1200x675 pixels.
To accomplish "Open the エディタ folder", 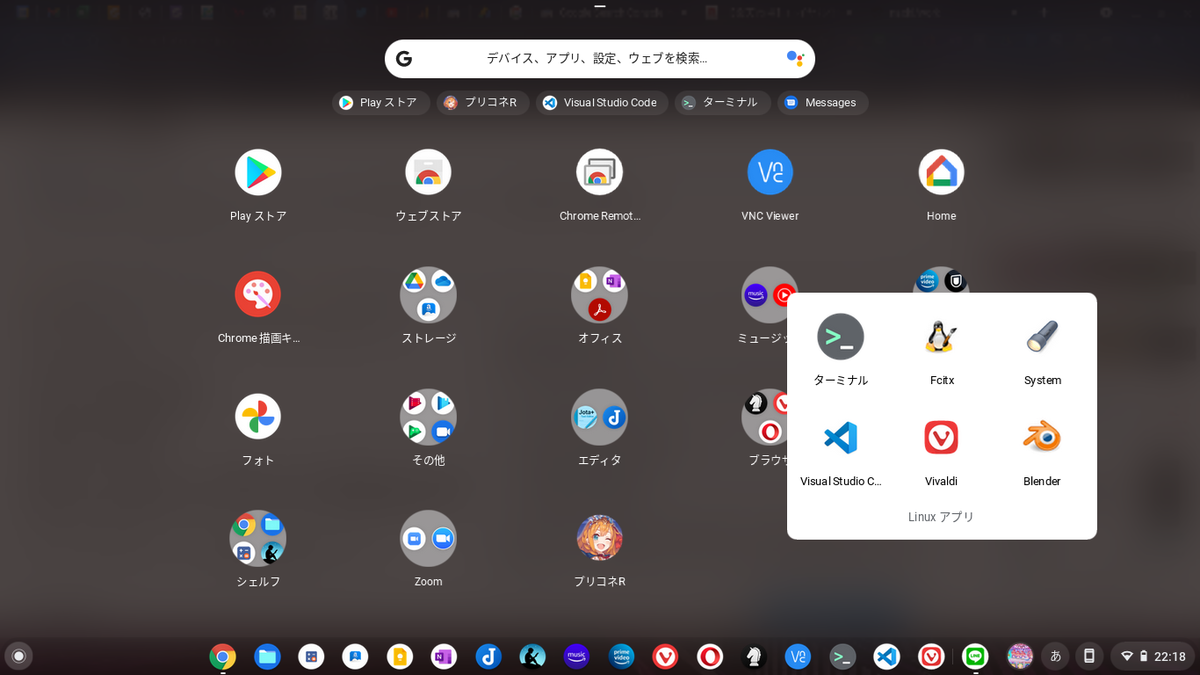I will tap(599, 416).
